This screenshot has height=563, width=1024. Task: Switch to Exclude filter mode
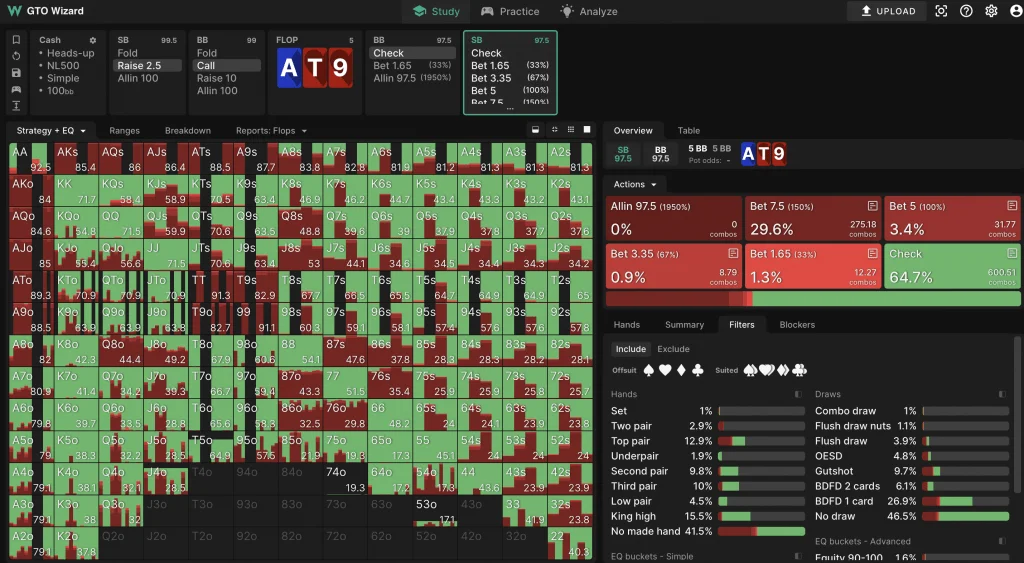(x=673, y=349)
